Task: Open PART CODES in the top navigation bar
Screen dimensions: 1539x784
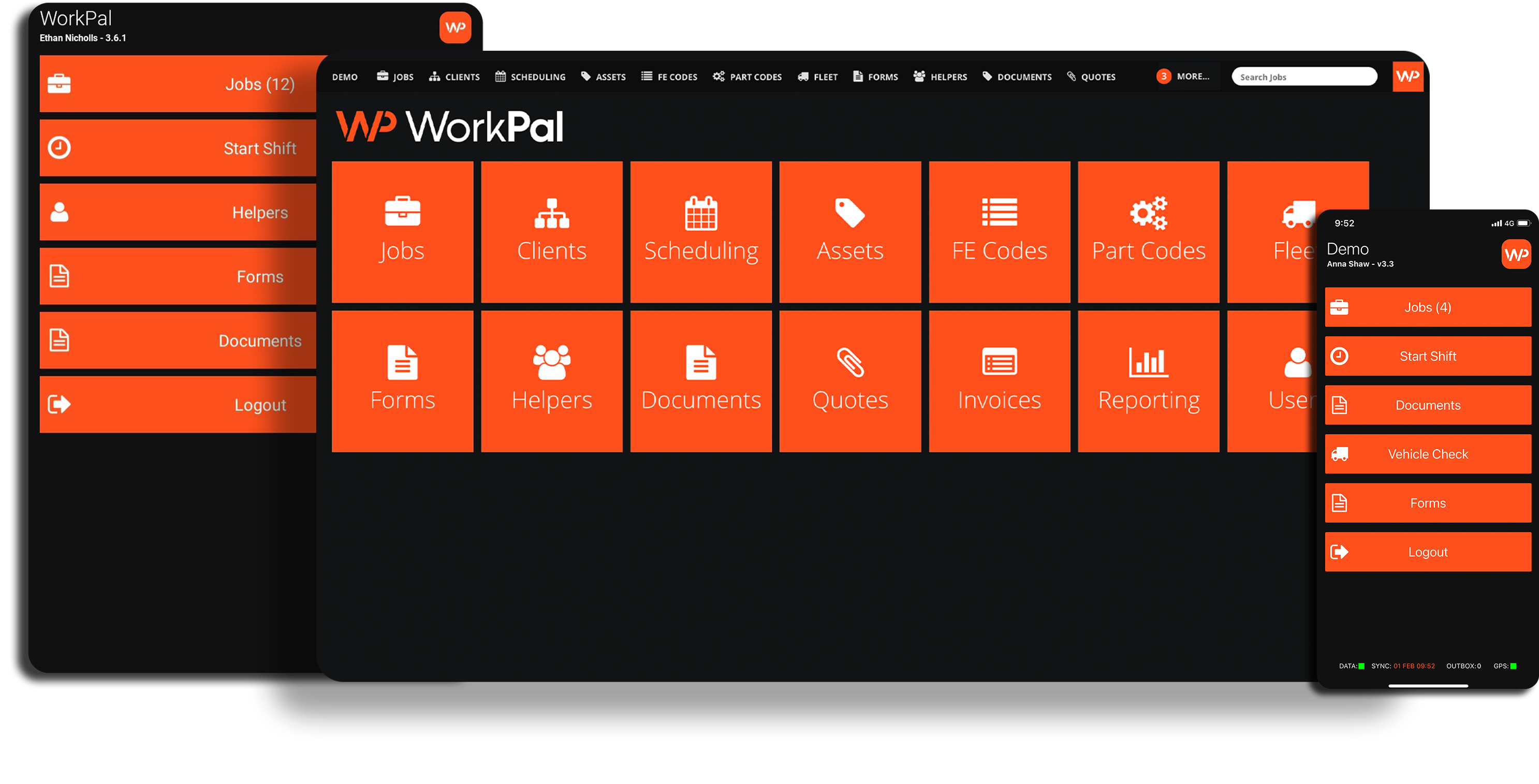Action: pyautogui.click(x=747, y=77)
